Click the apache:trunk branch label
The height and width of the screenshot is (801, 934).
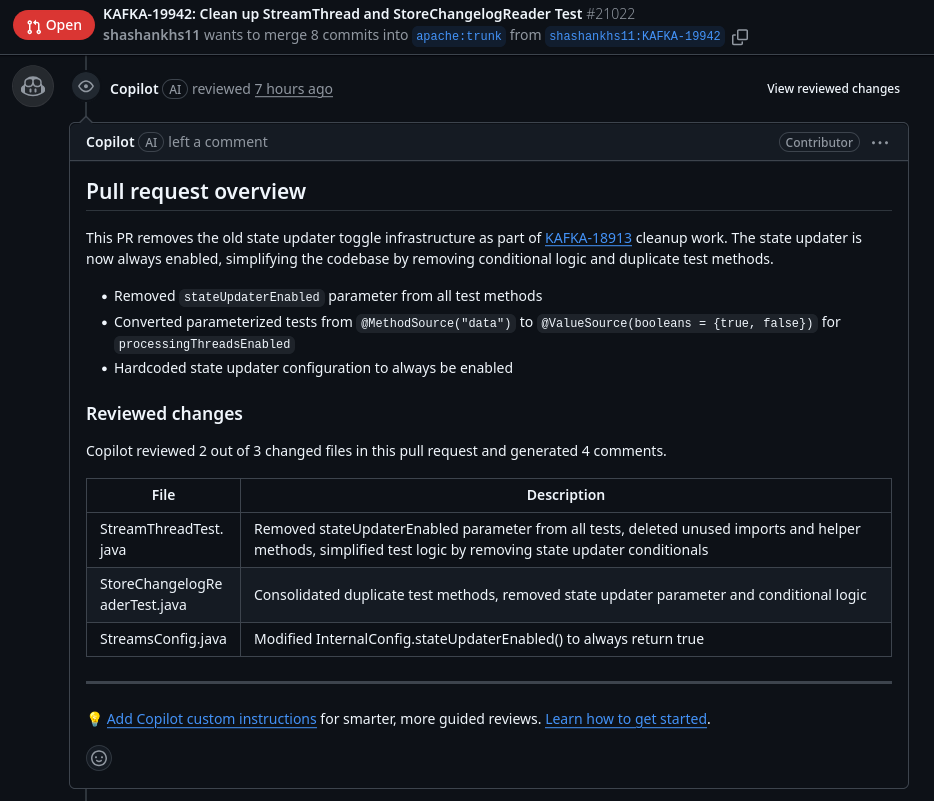click(458, 36)
